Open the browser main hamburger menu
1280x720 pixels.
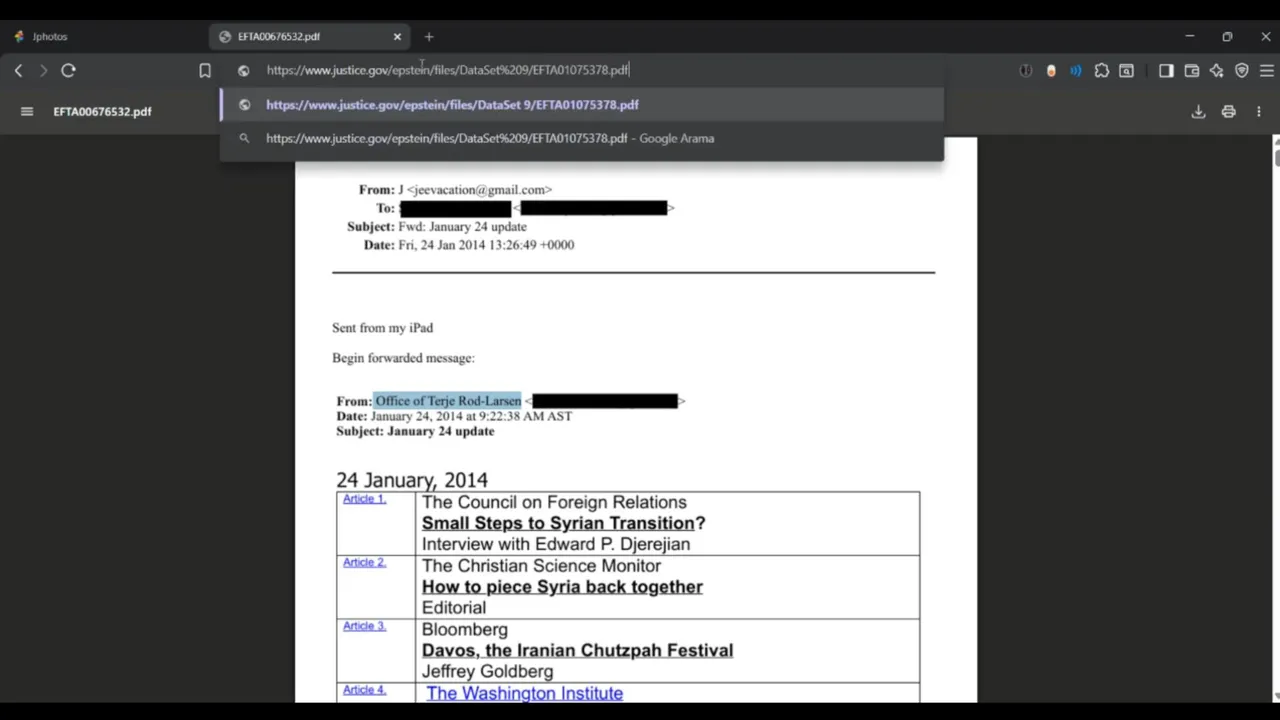1266,70
